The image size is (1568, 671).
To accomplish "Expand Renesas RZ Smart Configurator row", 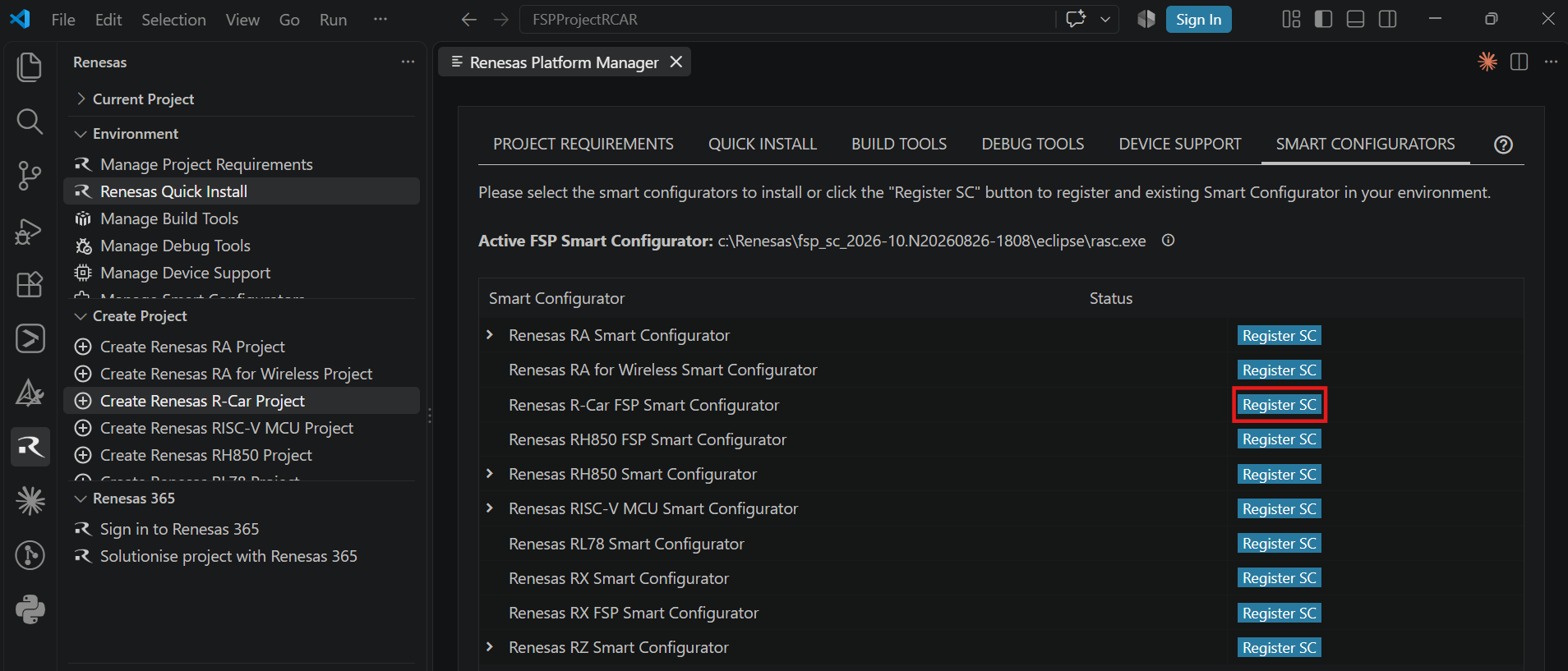I will [490, 647].
